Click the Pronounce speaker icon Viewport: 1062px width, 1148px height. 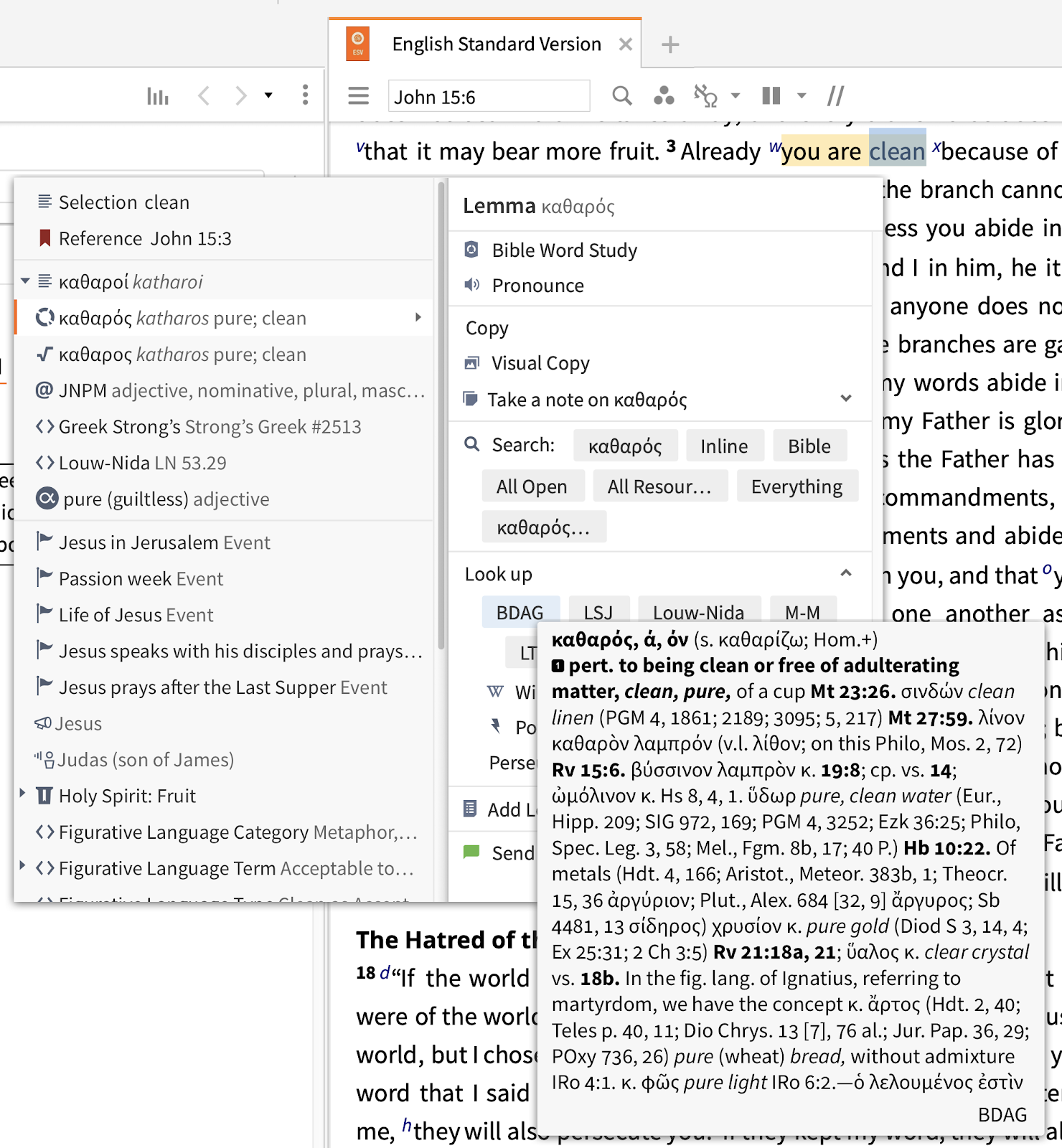(x=471, y=285)
